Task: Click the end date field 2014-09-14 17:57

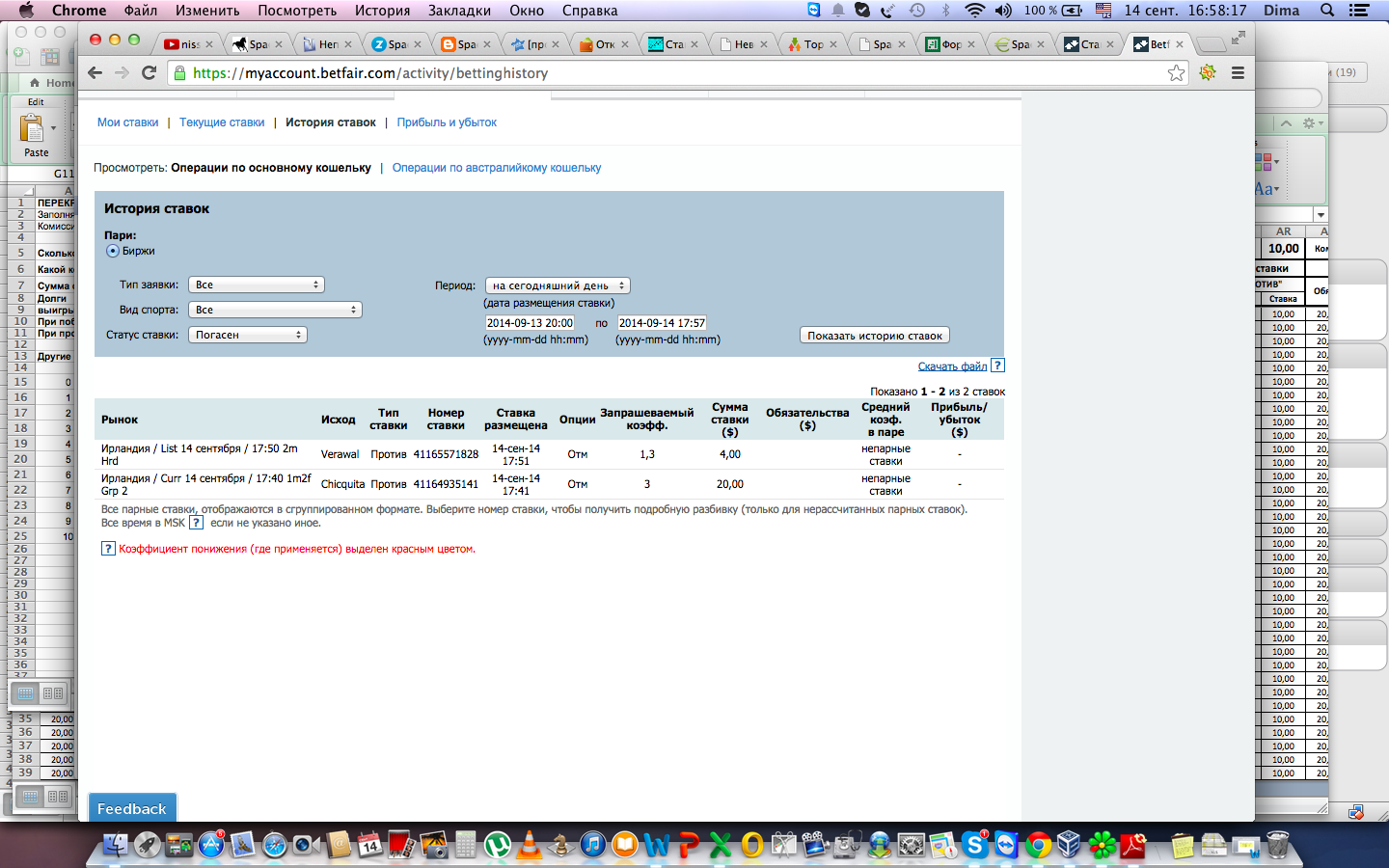Action: tap(662, 323)
